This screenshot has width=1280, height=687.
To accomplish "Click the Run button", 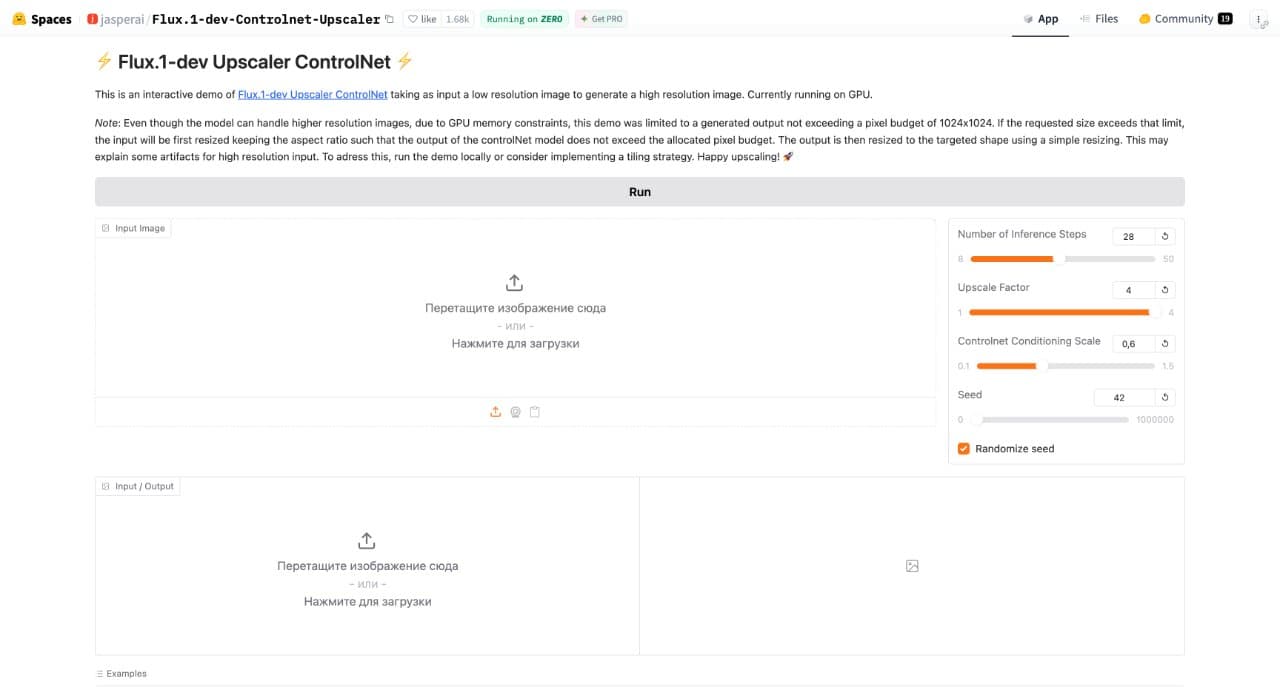I will (x=640, y=192).
